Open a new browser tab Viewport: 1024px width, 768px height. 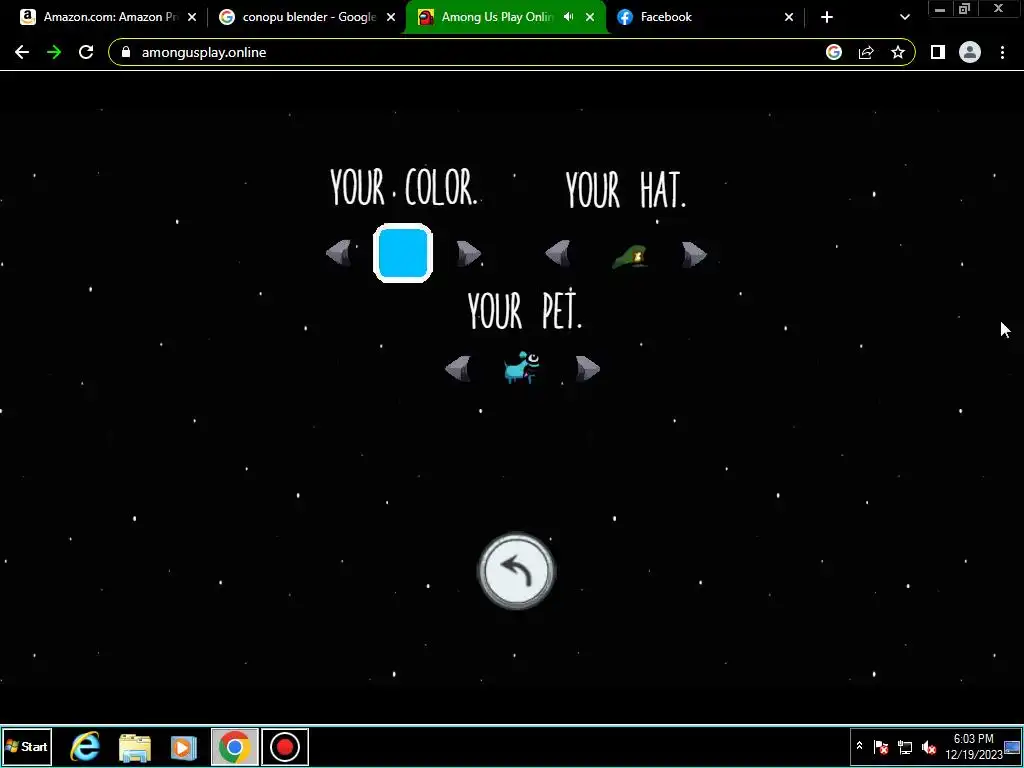point(827,17)
